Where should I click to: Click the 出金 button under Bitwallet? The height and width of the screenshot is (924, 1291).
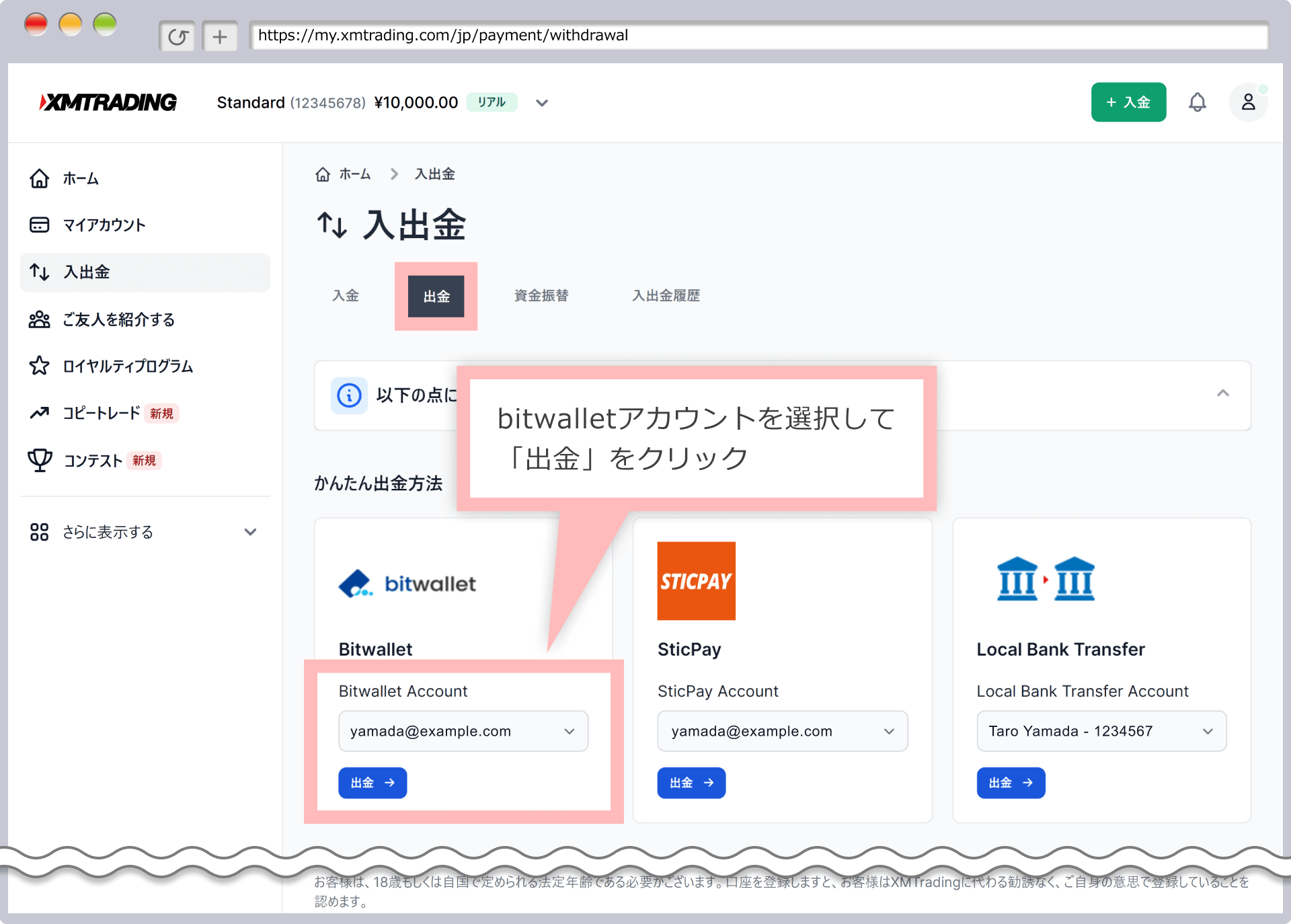pyautogui.click(x=373, y=783)
